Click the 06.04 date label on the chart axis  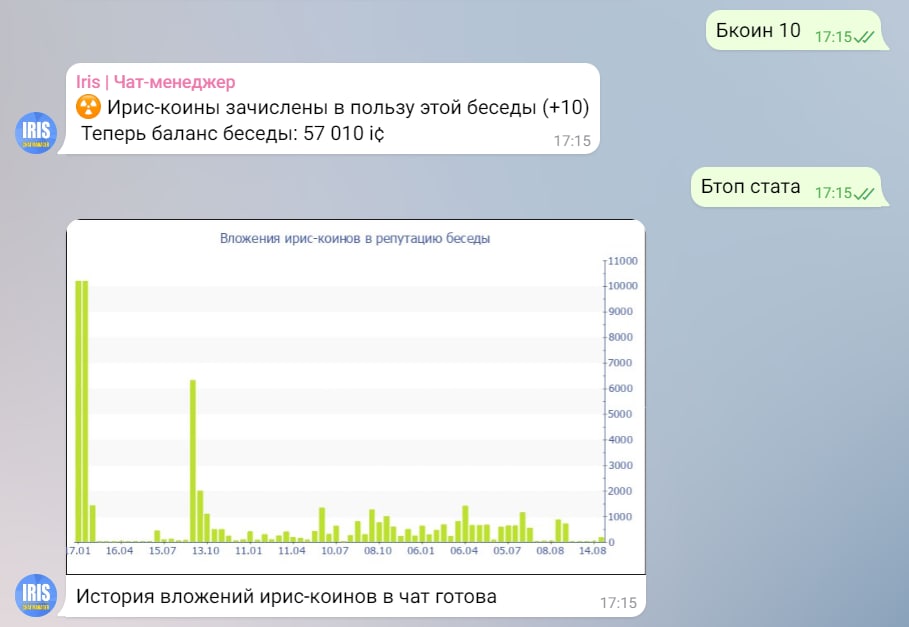(464, 551)
